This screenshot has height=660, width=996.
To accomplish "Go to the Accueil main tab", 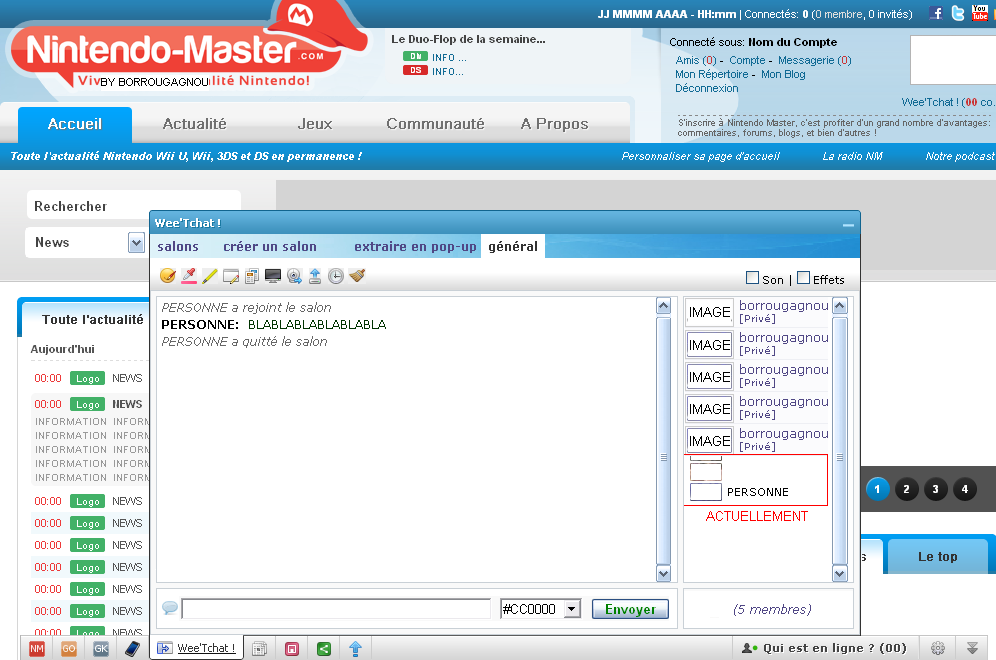I will coord(75,124).
